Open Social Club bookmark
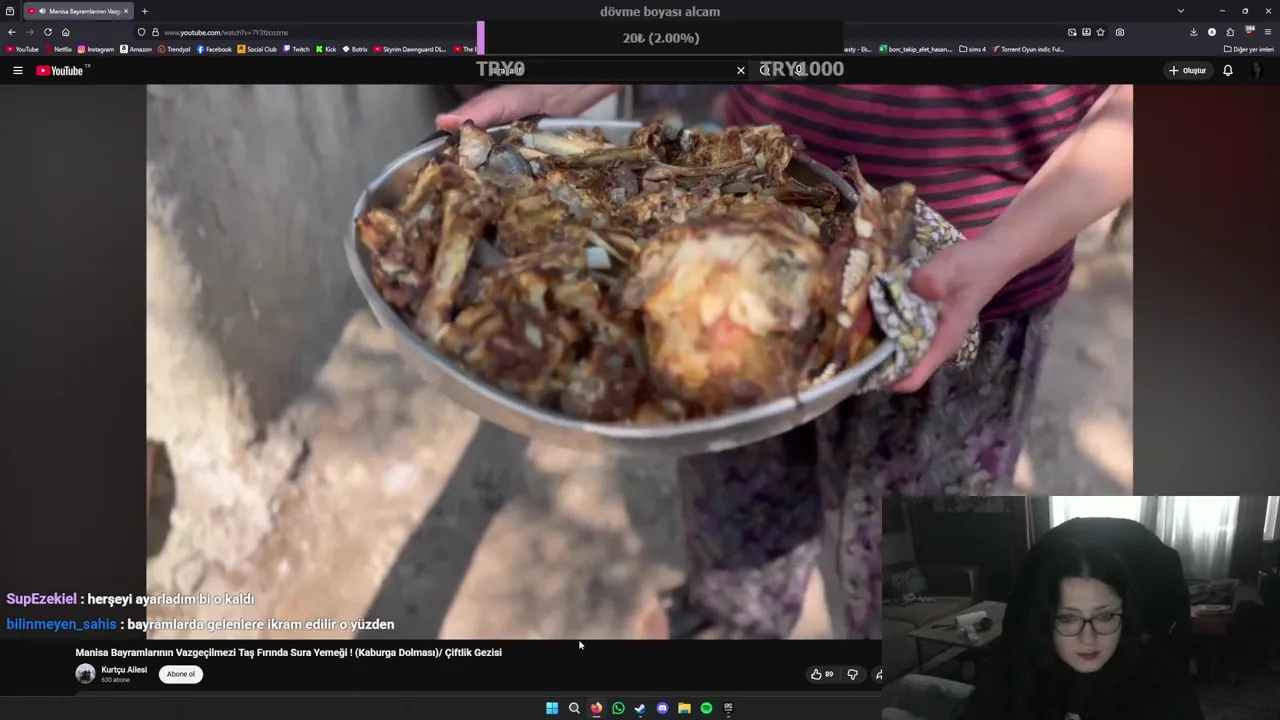This screenshot has width=1280, height=720. (257, 49)
